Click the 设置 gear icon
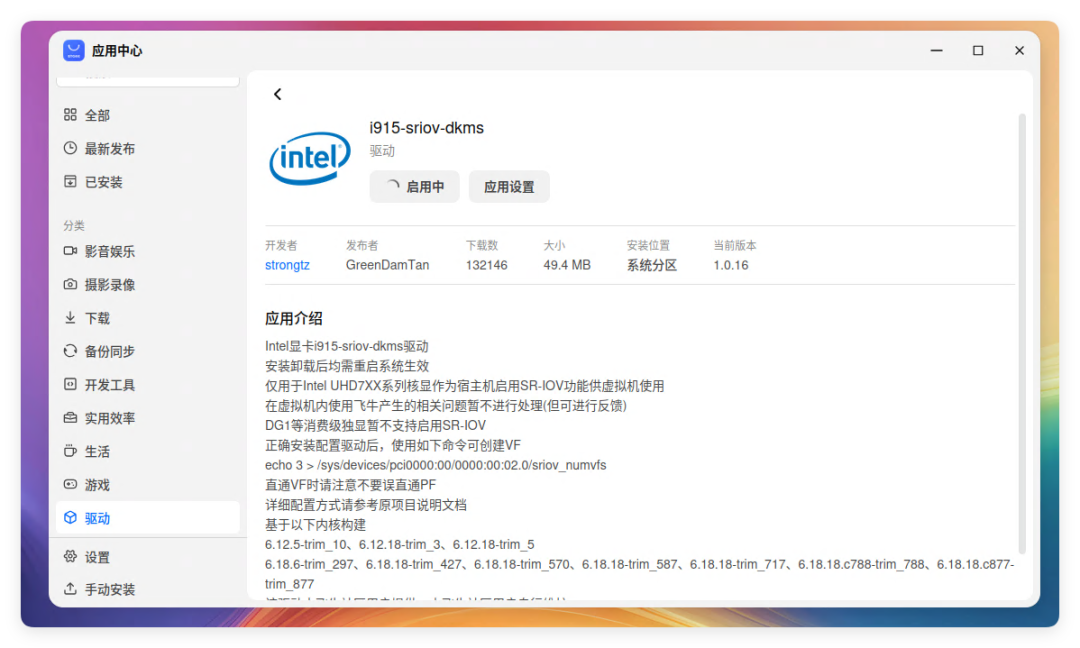 tap(70, 556)
